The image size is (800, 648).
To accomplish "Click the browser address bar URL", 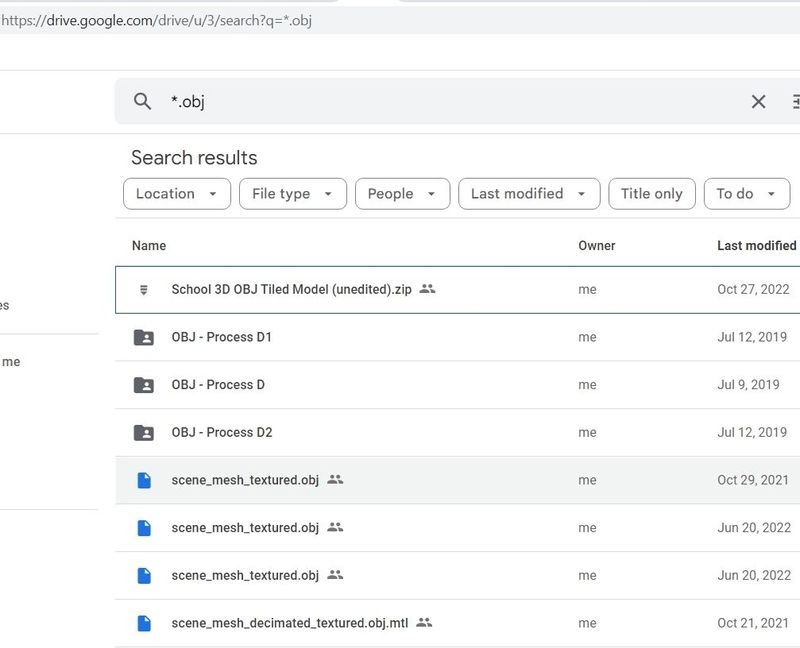I will point(160,19).
